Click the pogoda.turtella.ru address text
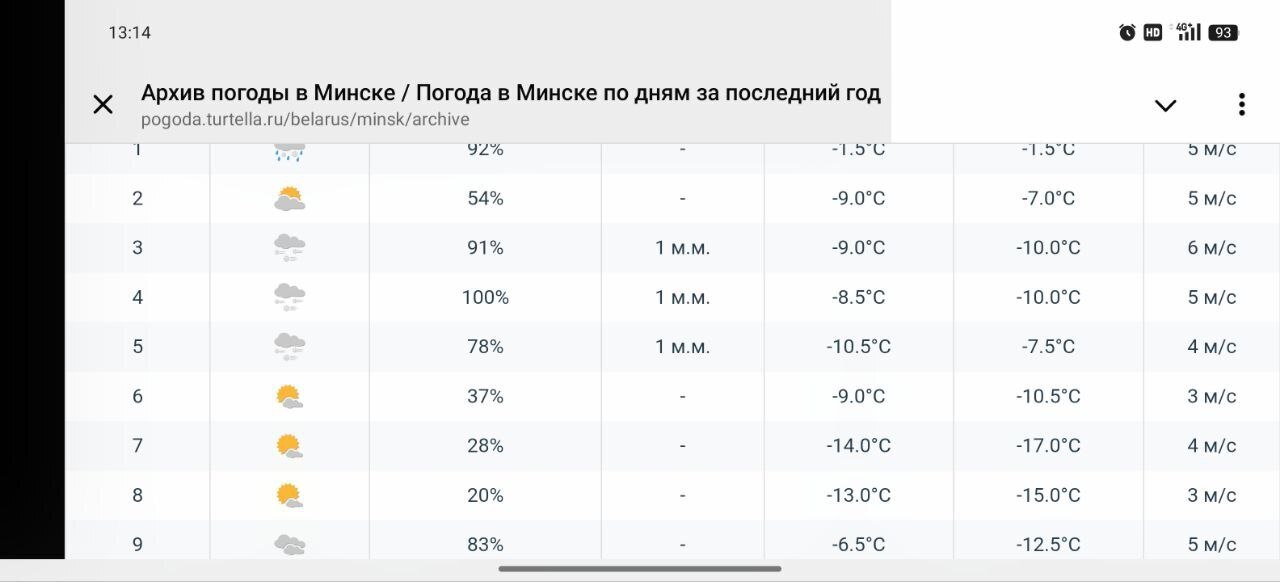Image resolution: width=1280 pixels, height=582 pixels. click(x=305, y=120)
